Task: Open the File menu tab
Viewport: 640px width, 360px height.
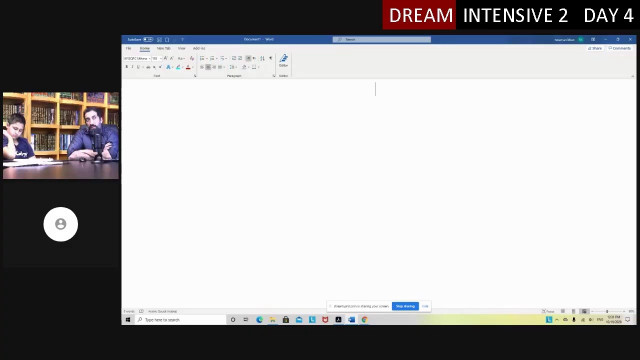Action: pyautogui.click(x=129, y=48)
